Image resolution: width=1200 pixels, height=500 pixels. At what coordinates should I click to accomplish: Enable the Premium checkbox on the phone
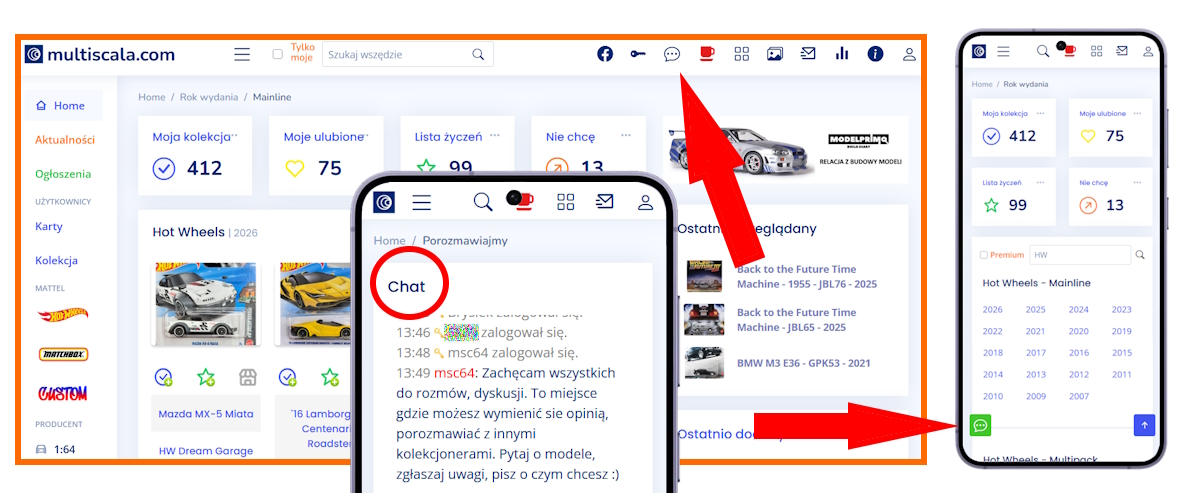tap(984, 255)
